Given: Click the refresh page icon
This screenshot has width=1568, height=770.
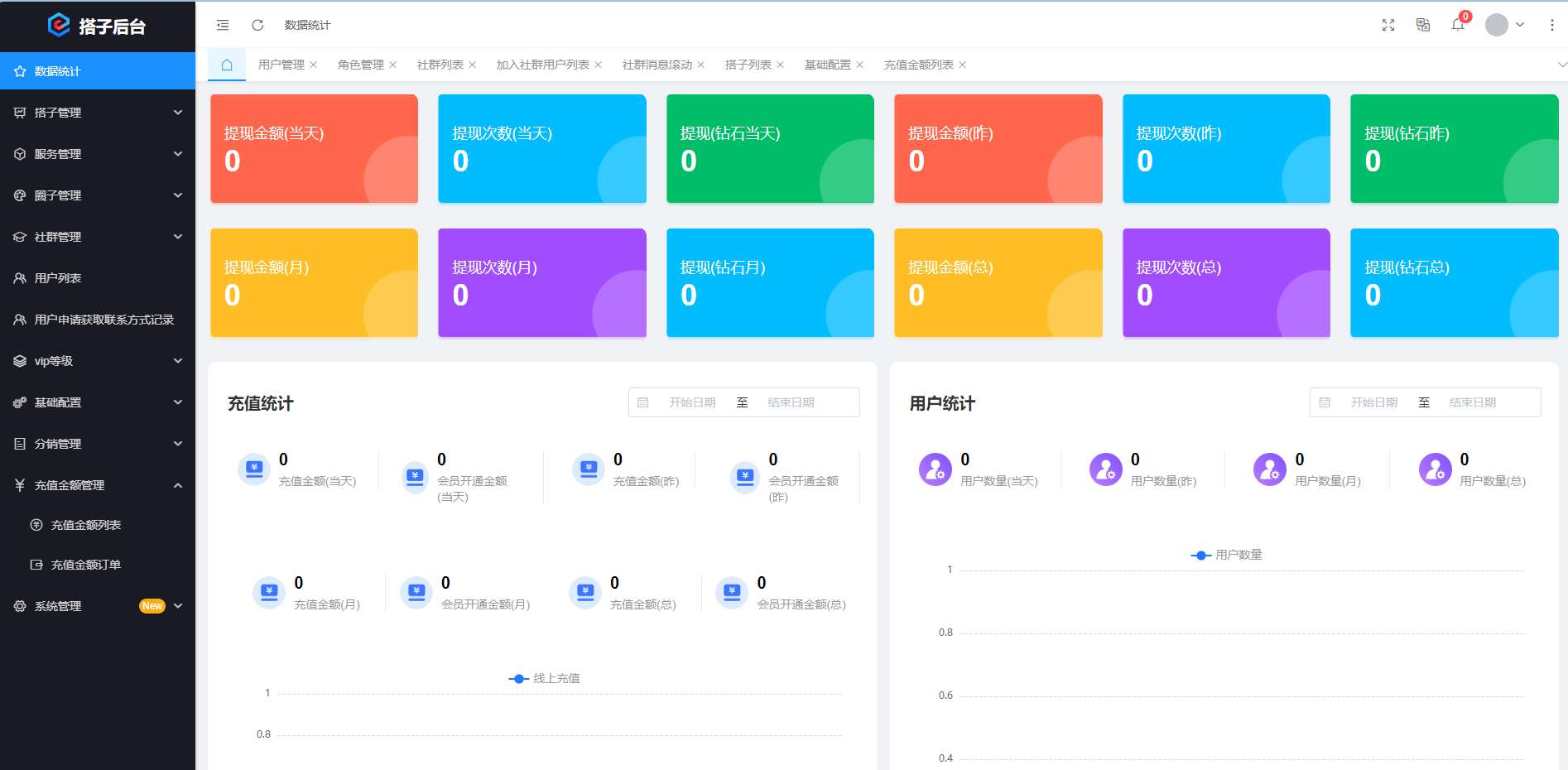Looking at the screenshot, I should click(257, 25).
